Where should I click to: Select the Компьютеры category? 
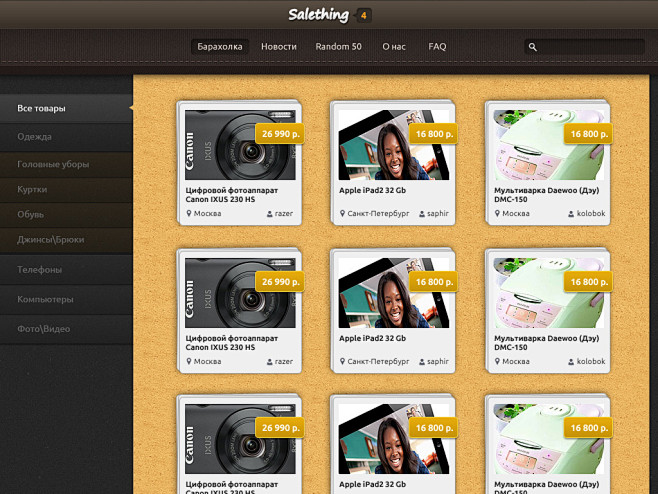tap(66, 299)
